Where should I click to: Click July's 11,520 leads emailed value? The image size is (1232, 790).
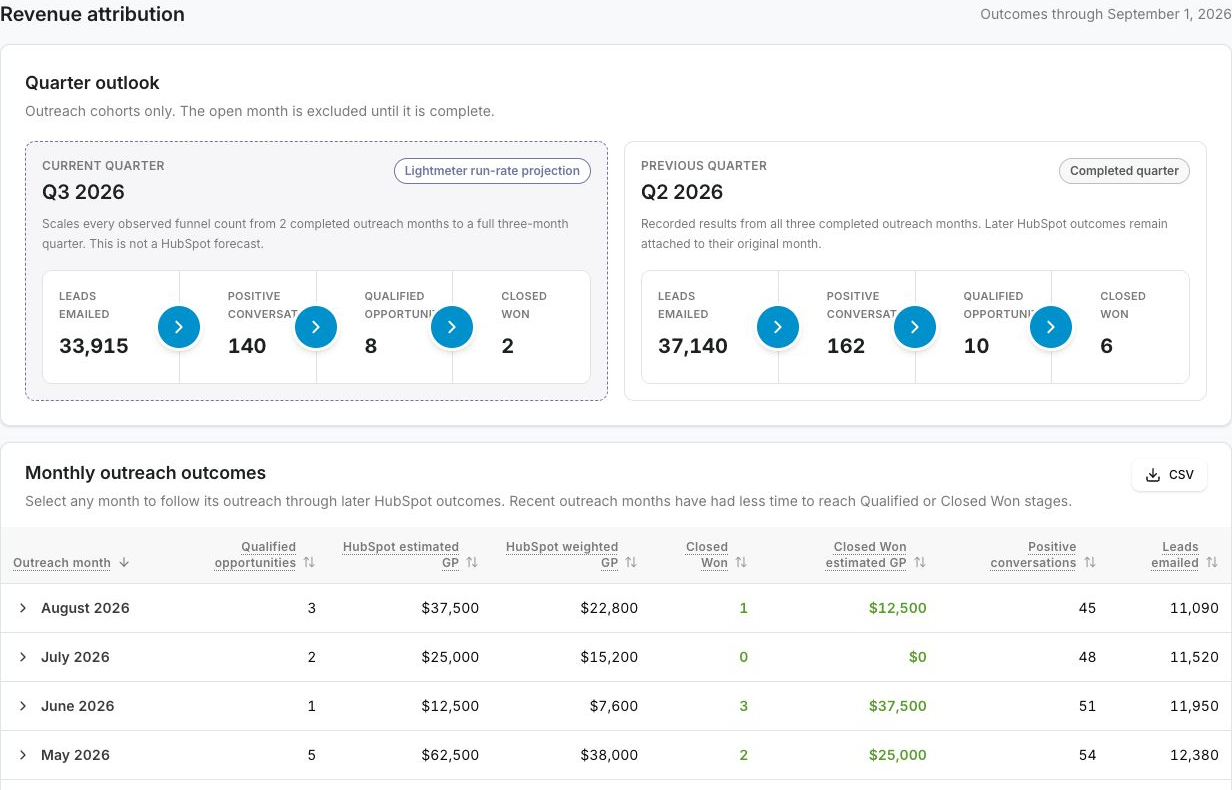click(x=1194, y=657)
